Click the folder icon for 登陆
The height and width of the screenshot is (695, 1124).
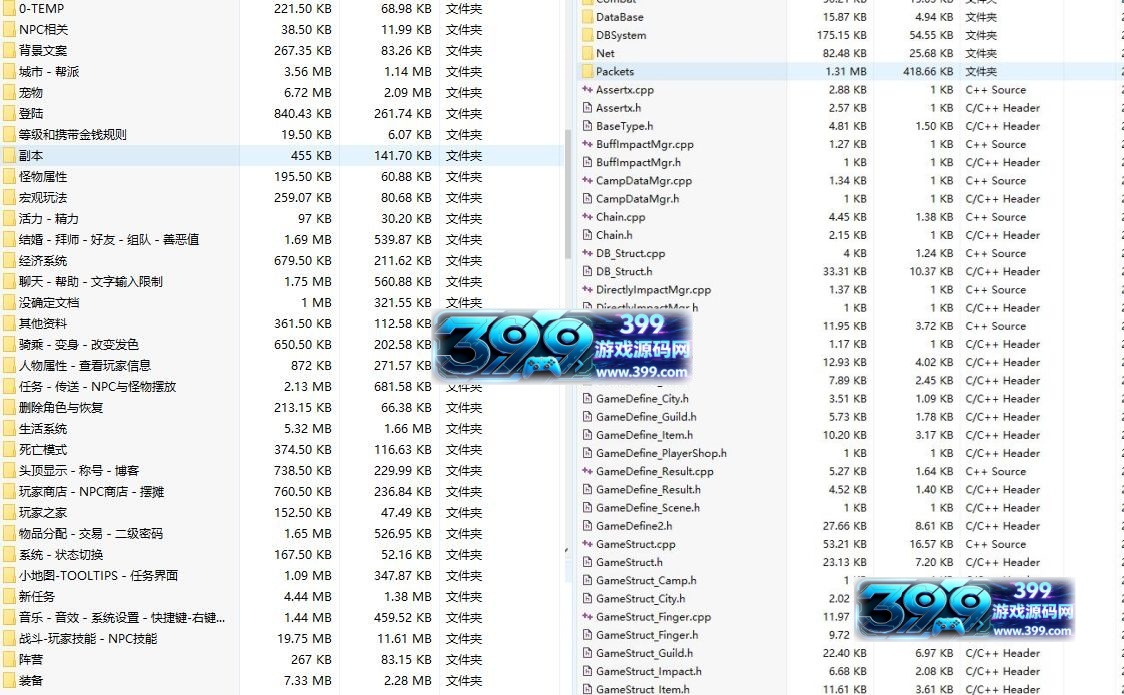click(9, 113)
